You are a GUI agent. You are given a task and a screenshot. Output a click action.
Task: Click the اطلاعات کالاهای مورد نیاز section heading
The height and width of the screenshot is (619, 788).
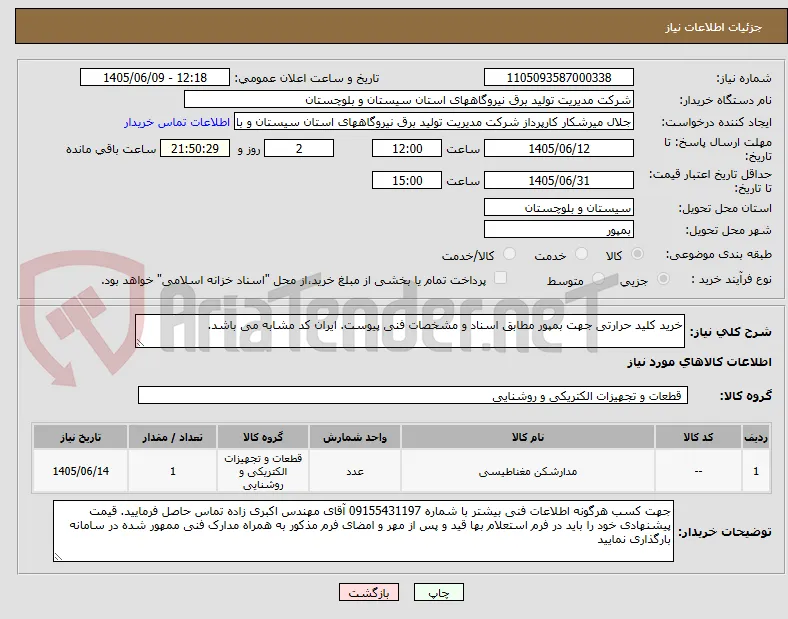coord(699,362)
